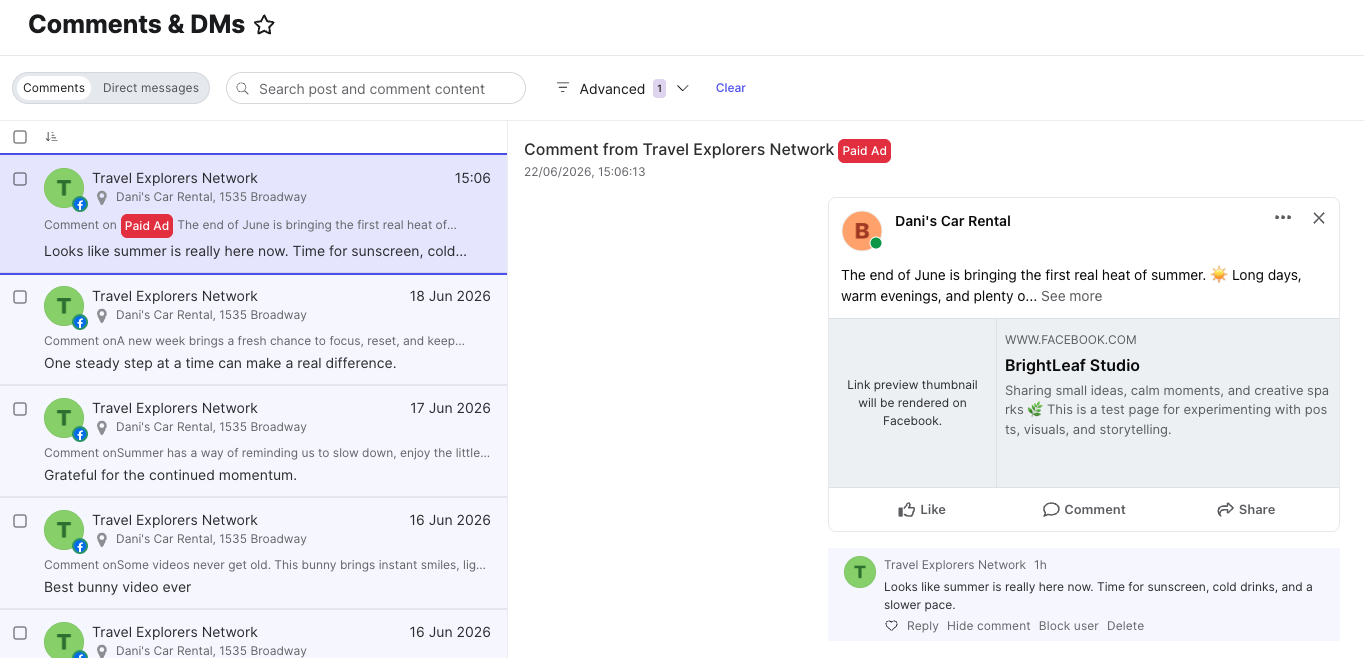Click the heart icon under the comment
The image size is (1364, 658).
[891, 626]
